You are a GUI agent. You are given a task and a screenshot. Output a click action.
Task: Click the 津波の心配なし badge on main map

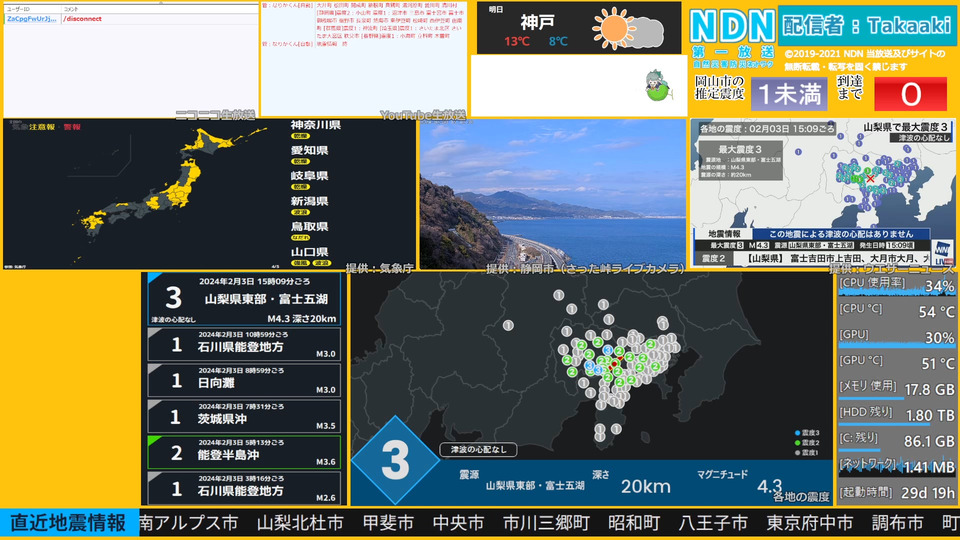(x=478, y=449)
